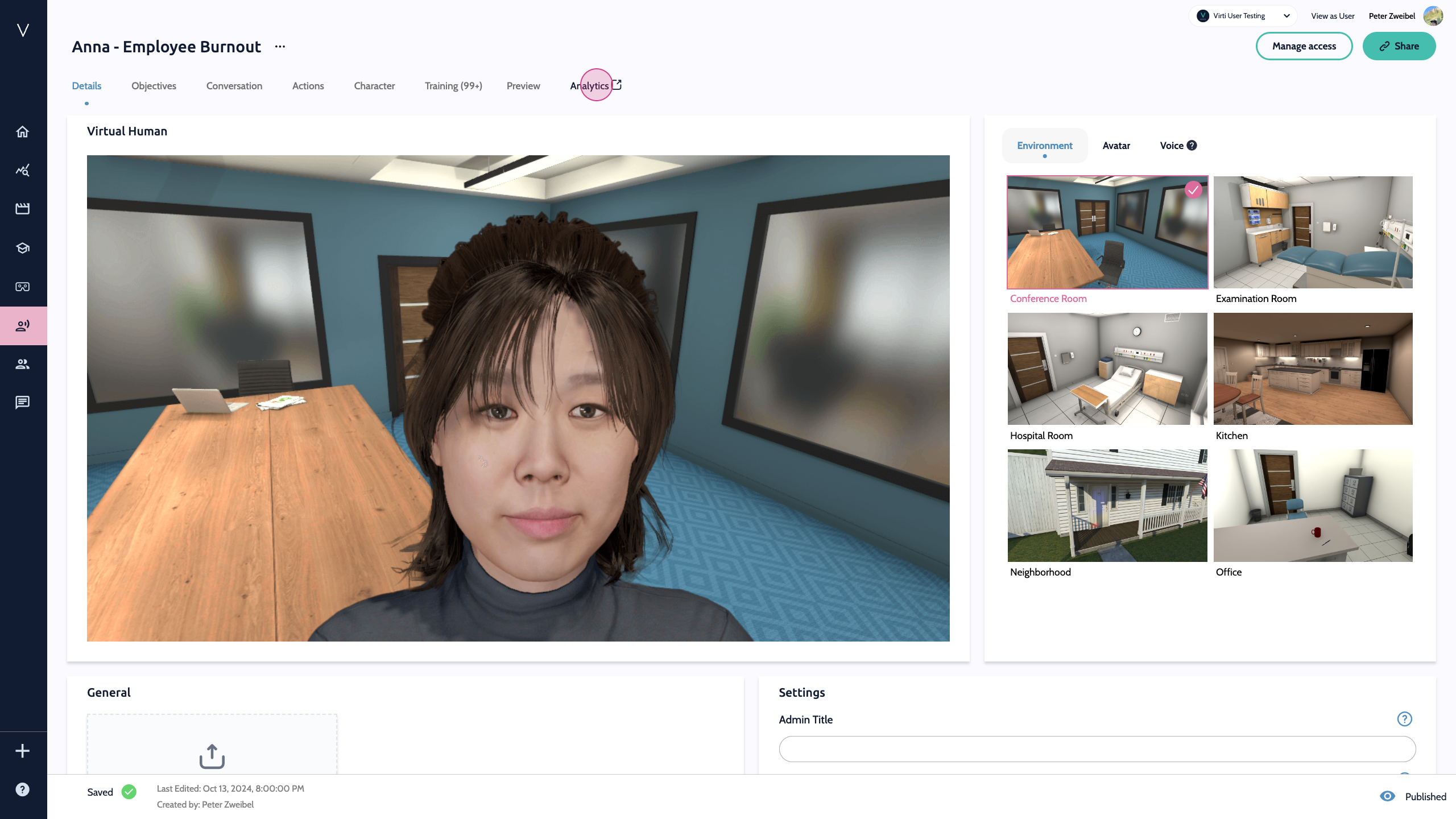Open the analytics search icon in sidebar
Screen dimensions: 1456x819
[23, 170]
